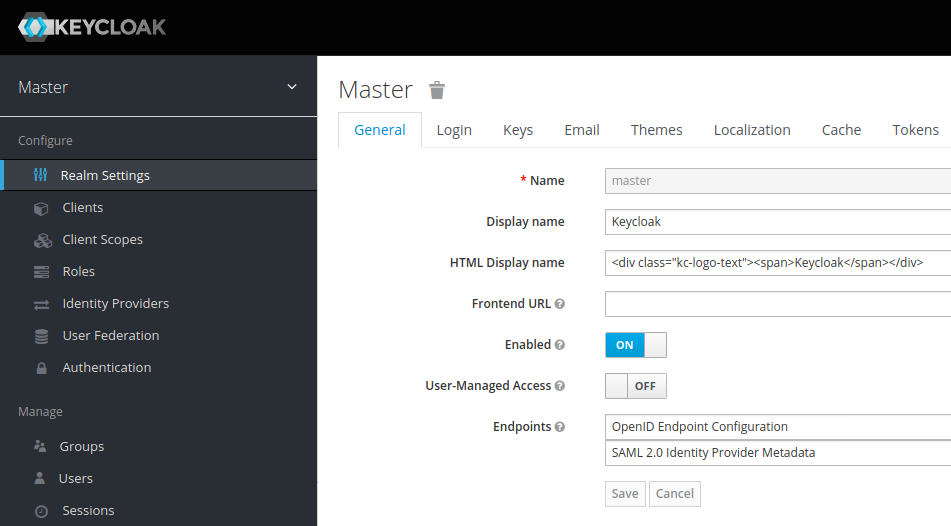
Task: Expand the Master realm selector chevron
Action: (x=292, y=87)
